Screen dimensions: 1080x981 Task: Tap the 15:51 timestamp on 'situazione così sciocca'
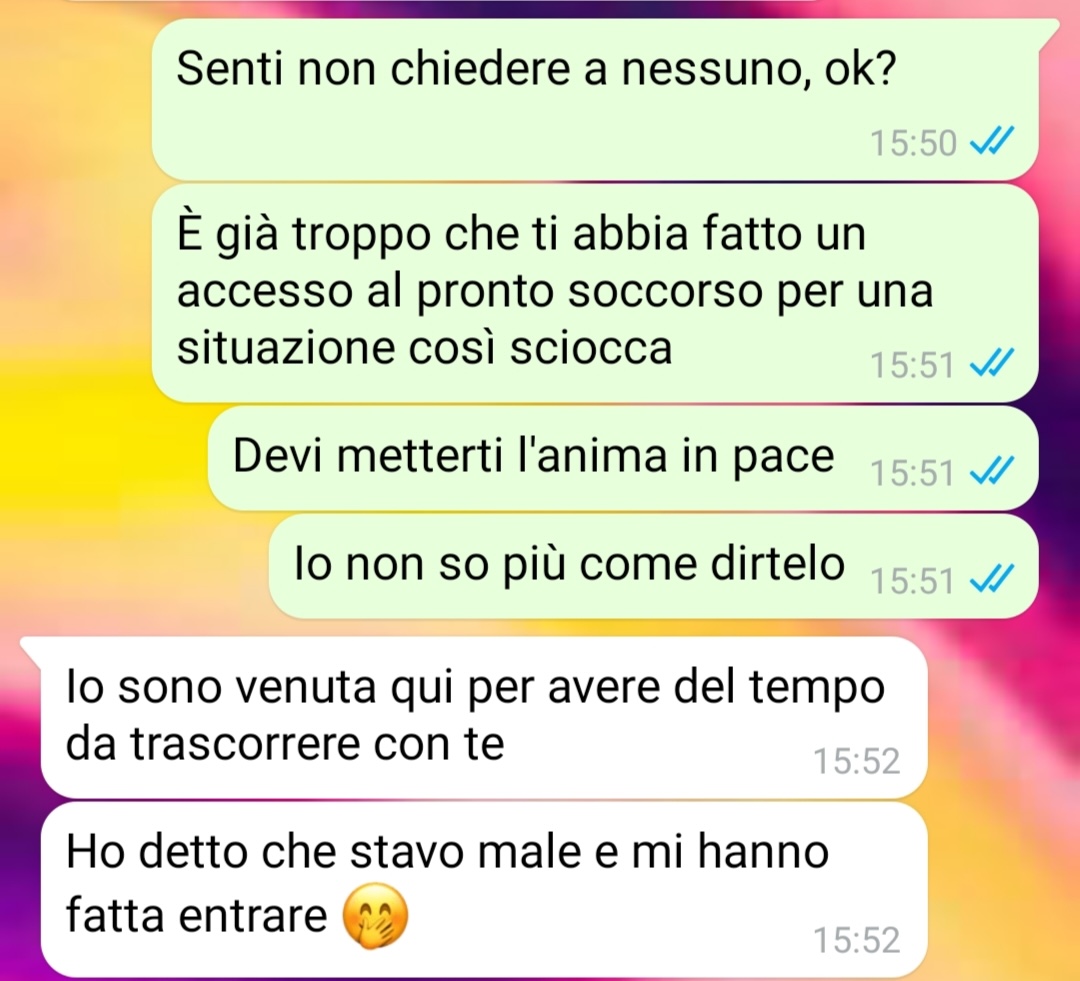pos(912,364)
